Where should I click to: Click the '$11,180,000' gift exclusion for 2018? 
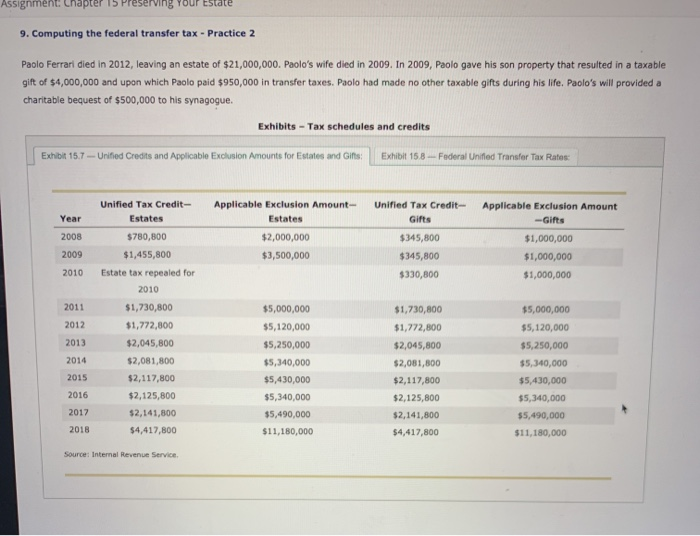click(541, 432)
